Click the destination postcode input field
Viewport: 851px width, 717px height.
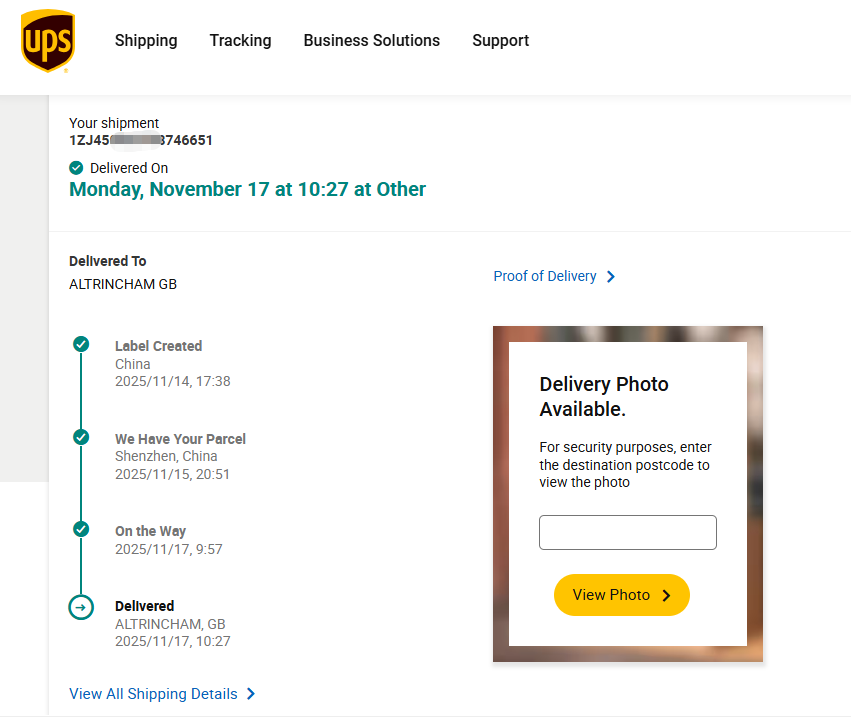(627, 532)
